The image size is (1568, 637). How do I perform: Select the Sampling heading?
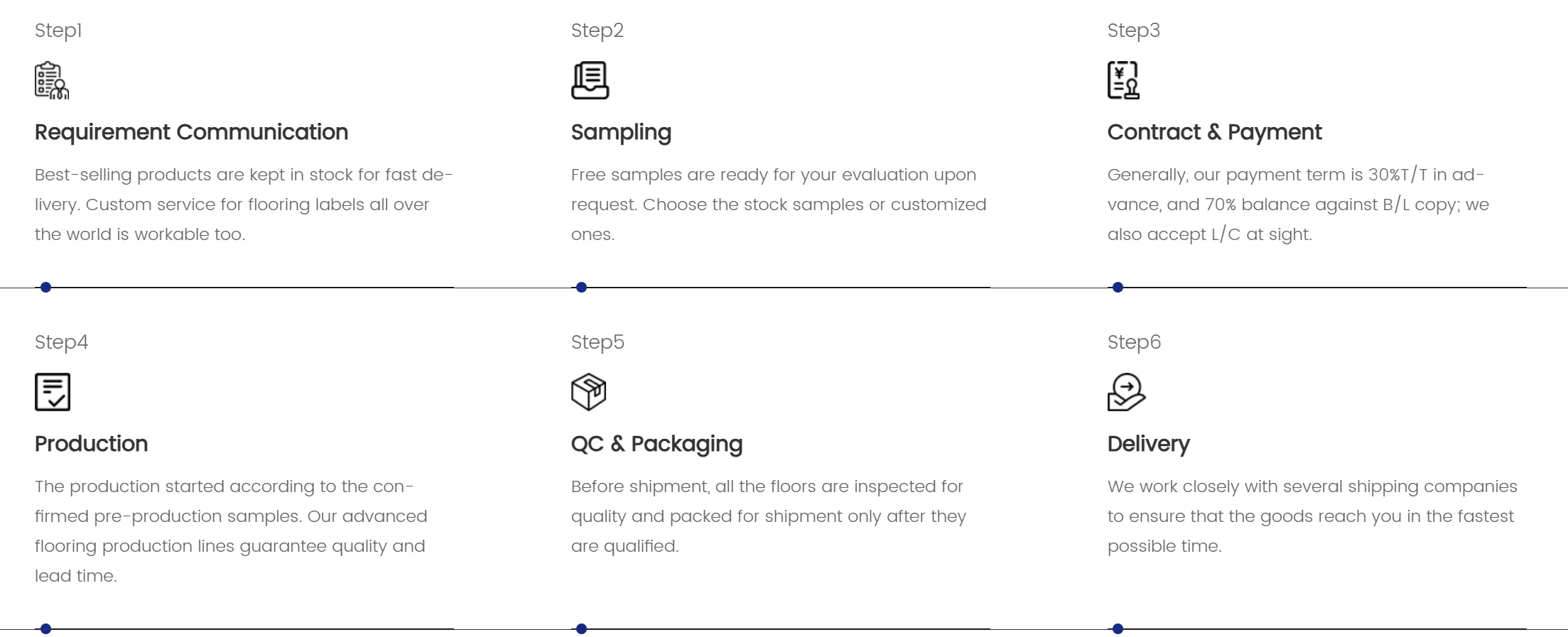621,133
